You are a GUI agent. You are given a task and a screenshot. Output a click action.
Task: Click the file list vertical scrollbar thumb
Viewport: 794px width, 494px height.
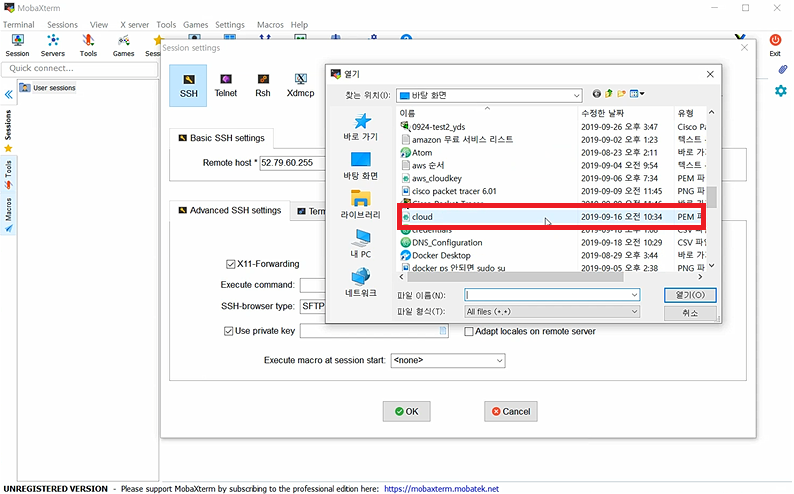coord(712,197)
